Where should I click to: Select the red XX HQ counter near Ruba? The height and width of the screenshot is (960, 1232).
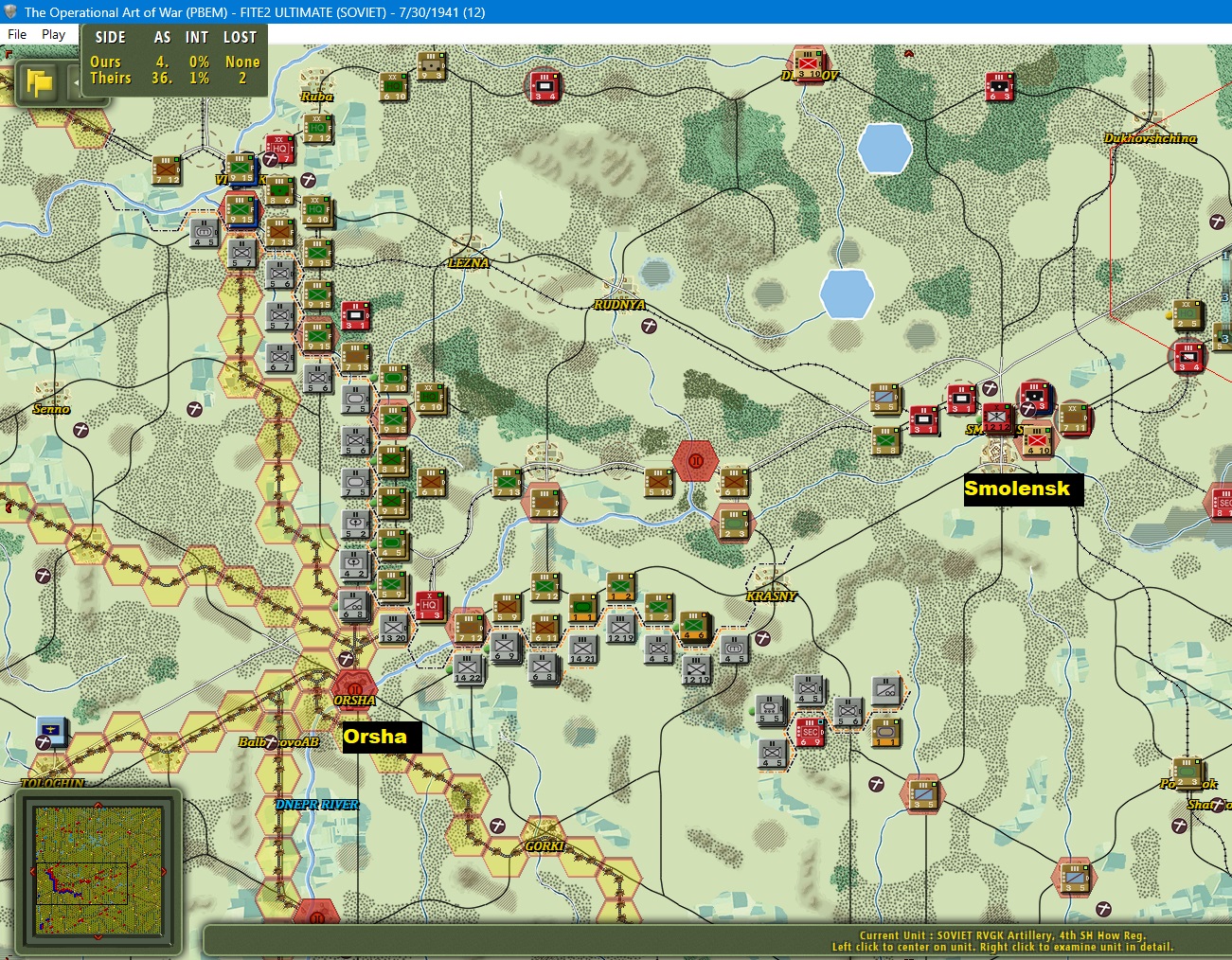point(279,147)
